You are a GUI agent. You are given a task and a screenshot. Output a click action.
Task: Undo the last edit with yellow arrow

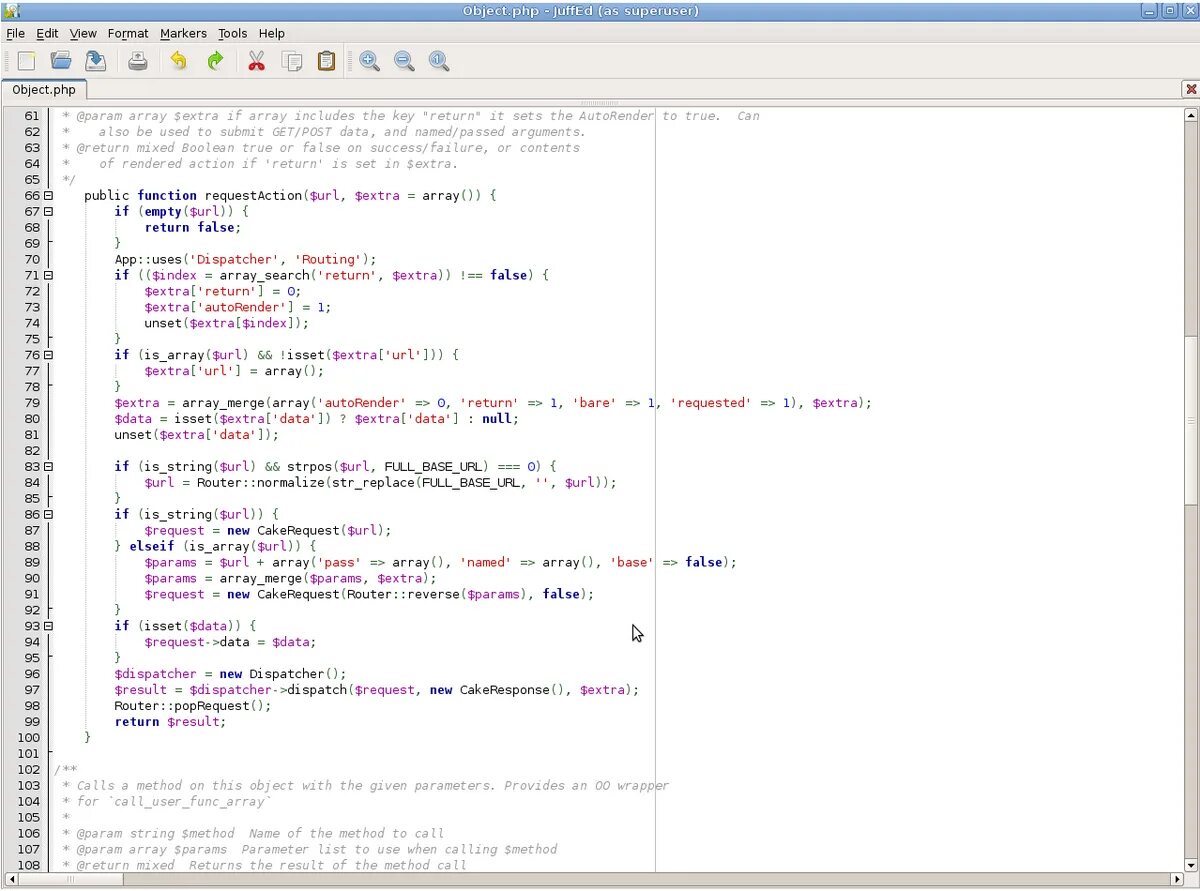pyautogui.click(x=179, y=61)
